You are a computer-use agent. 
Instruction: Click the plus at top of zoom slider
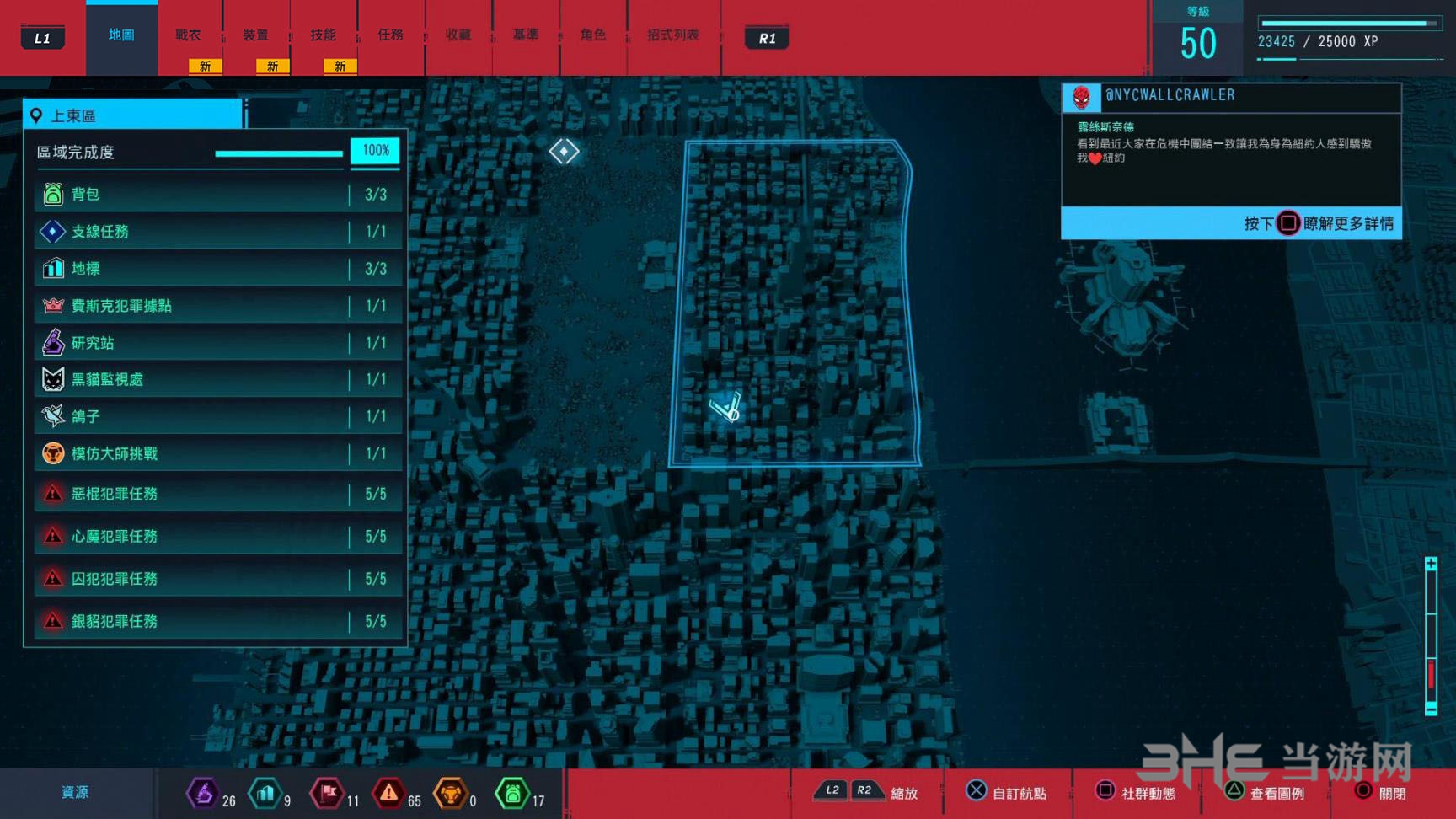[1431, 564]
